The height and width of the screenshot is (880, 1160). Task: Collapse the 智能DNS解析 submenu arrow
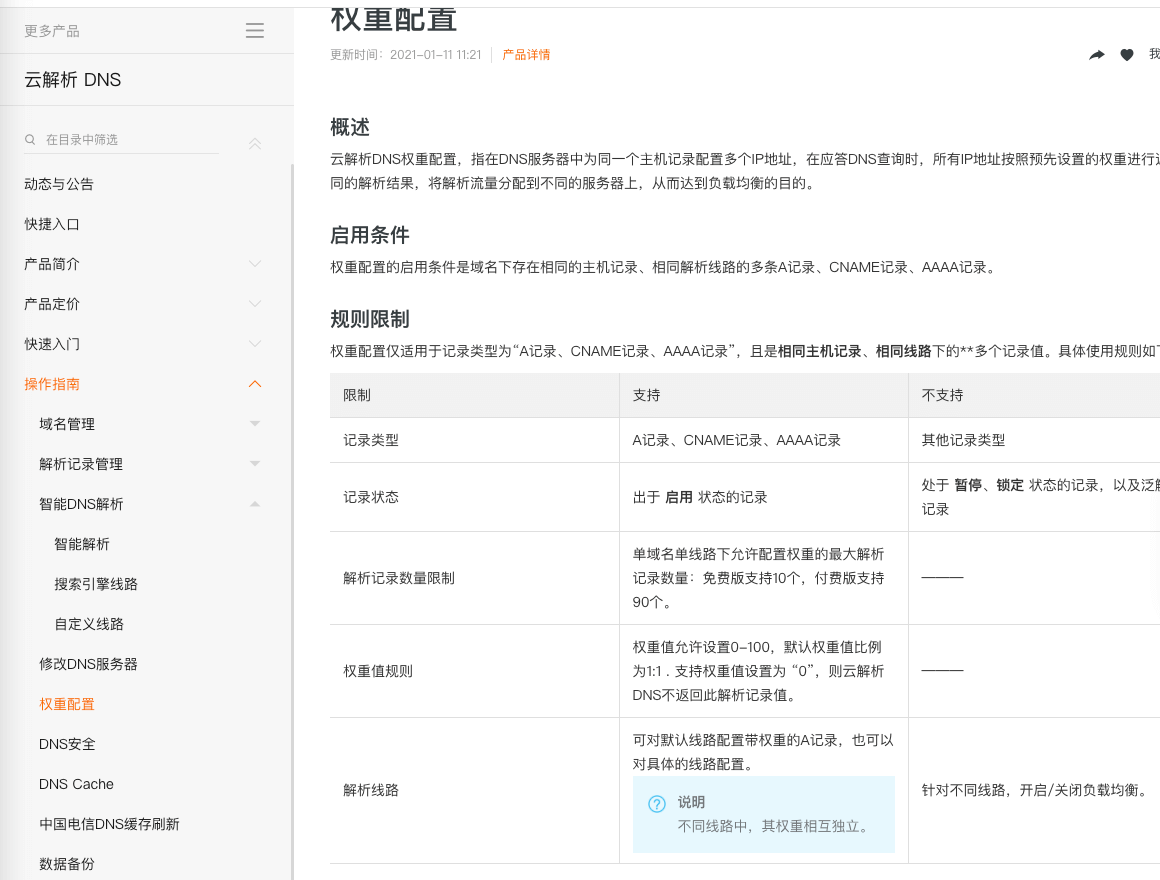click(255, 504)
